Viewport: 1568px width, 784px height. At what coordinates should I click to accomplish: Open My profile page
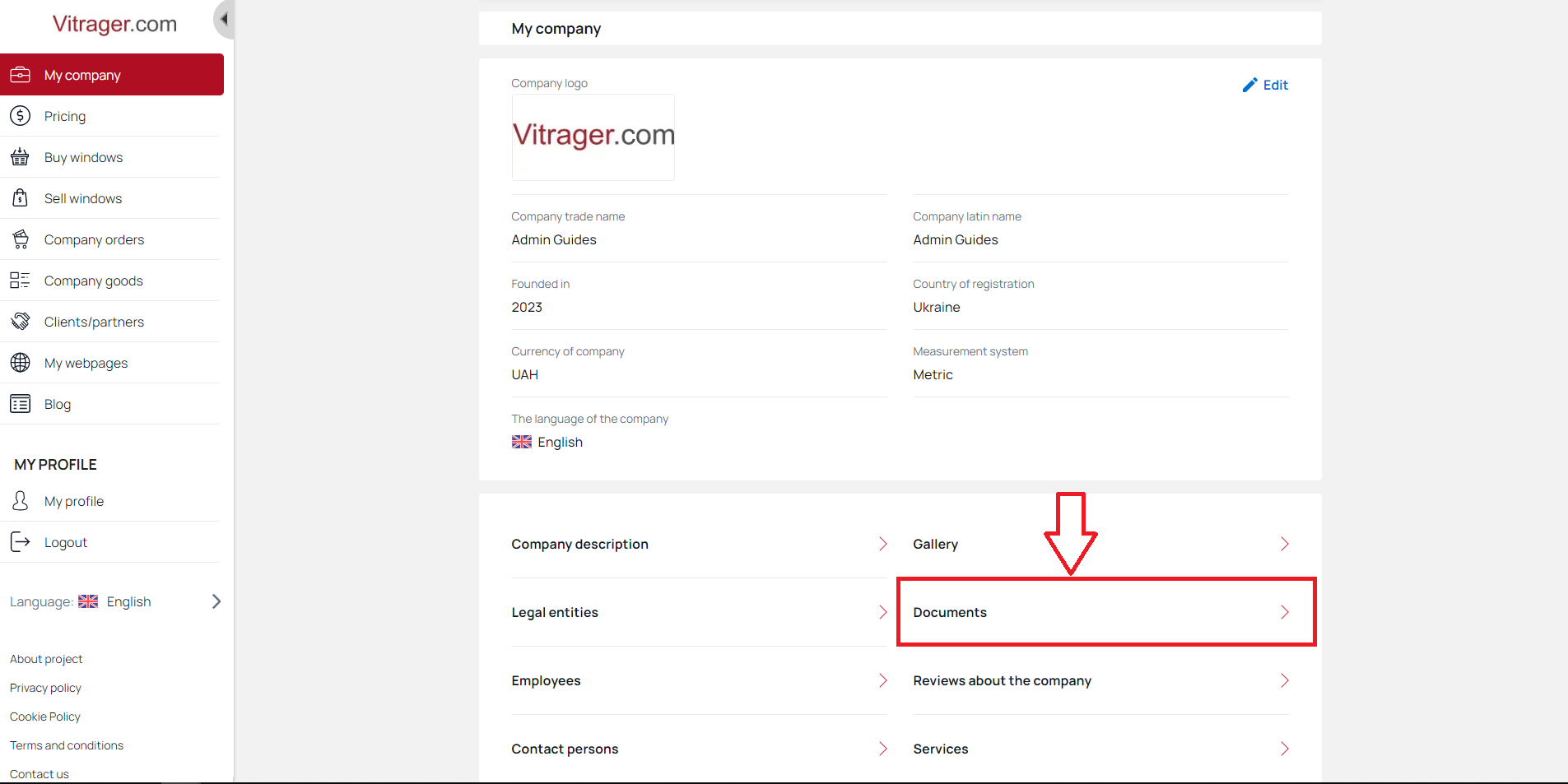[112, 501]
